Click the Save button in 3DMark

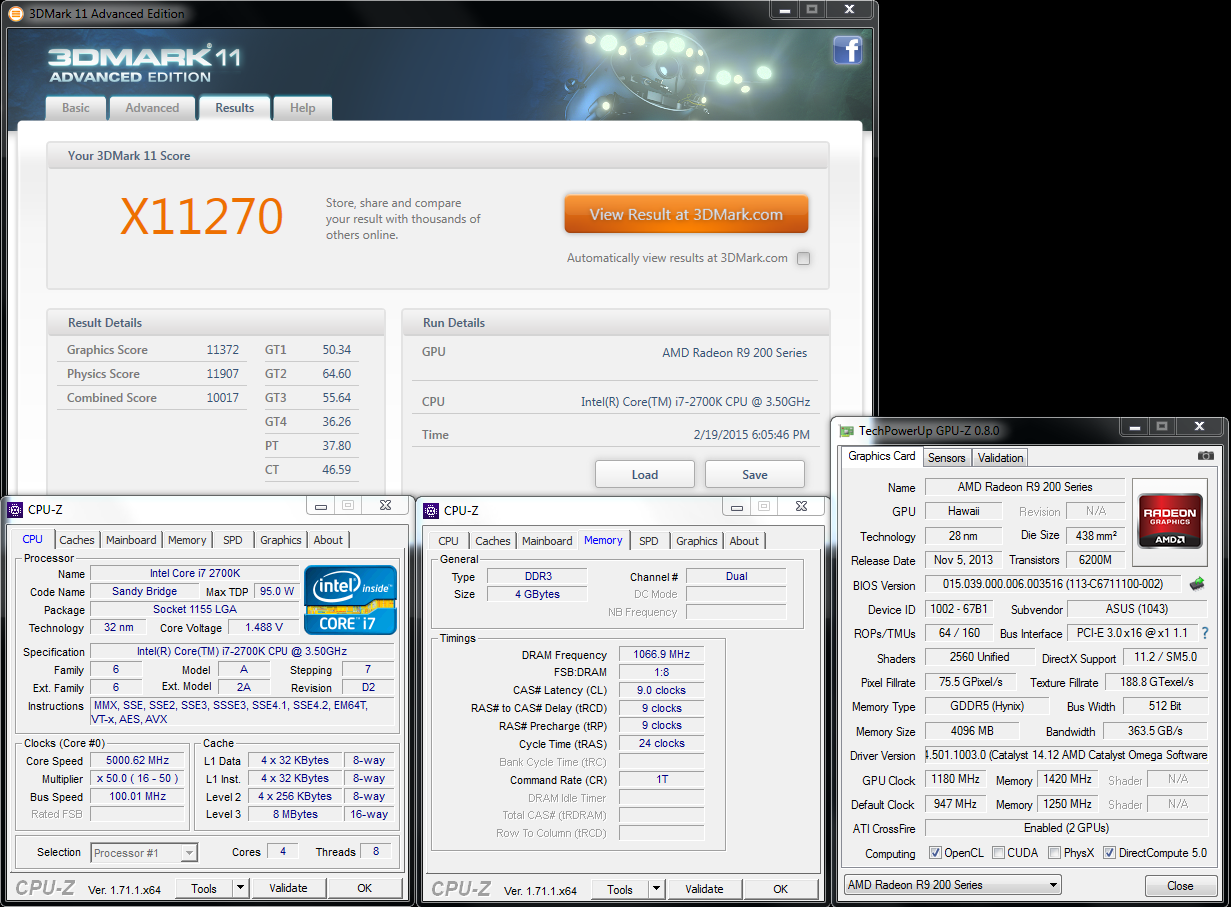755,474
